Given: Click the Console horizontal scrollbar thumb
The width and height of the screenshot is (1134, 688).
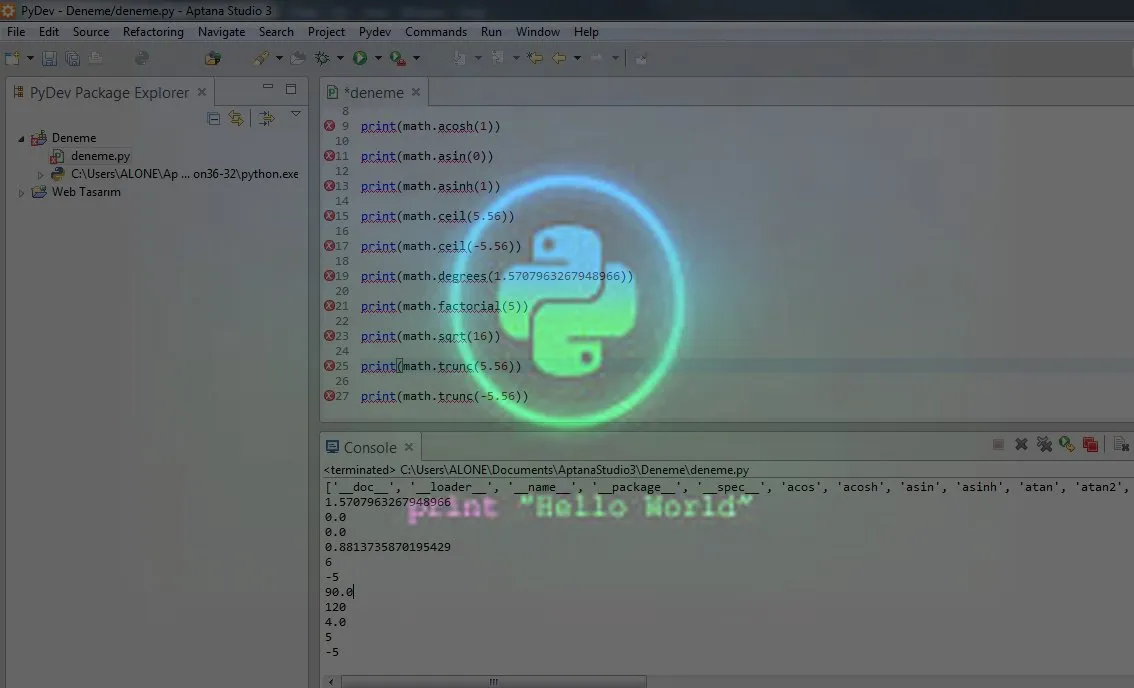Looking at the screenshot, I should (x=493, y=681).
